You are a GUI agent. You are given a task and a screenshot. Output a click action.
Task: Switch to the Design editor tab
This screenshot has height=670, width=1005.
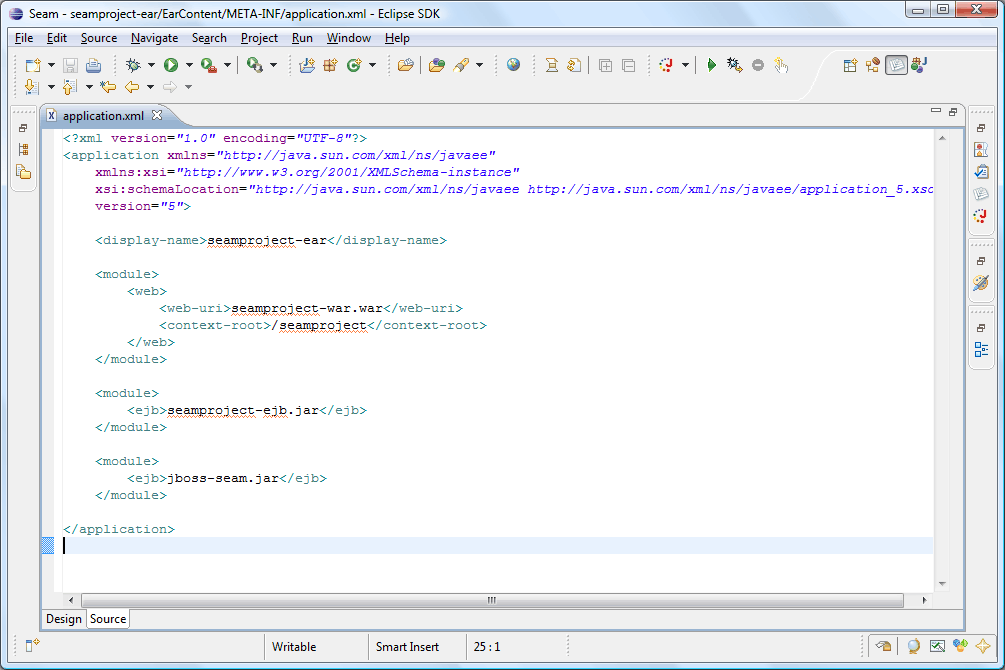(x=63, y=619)
